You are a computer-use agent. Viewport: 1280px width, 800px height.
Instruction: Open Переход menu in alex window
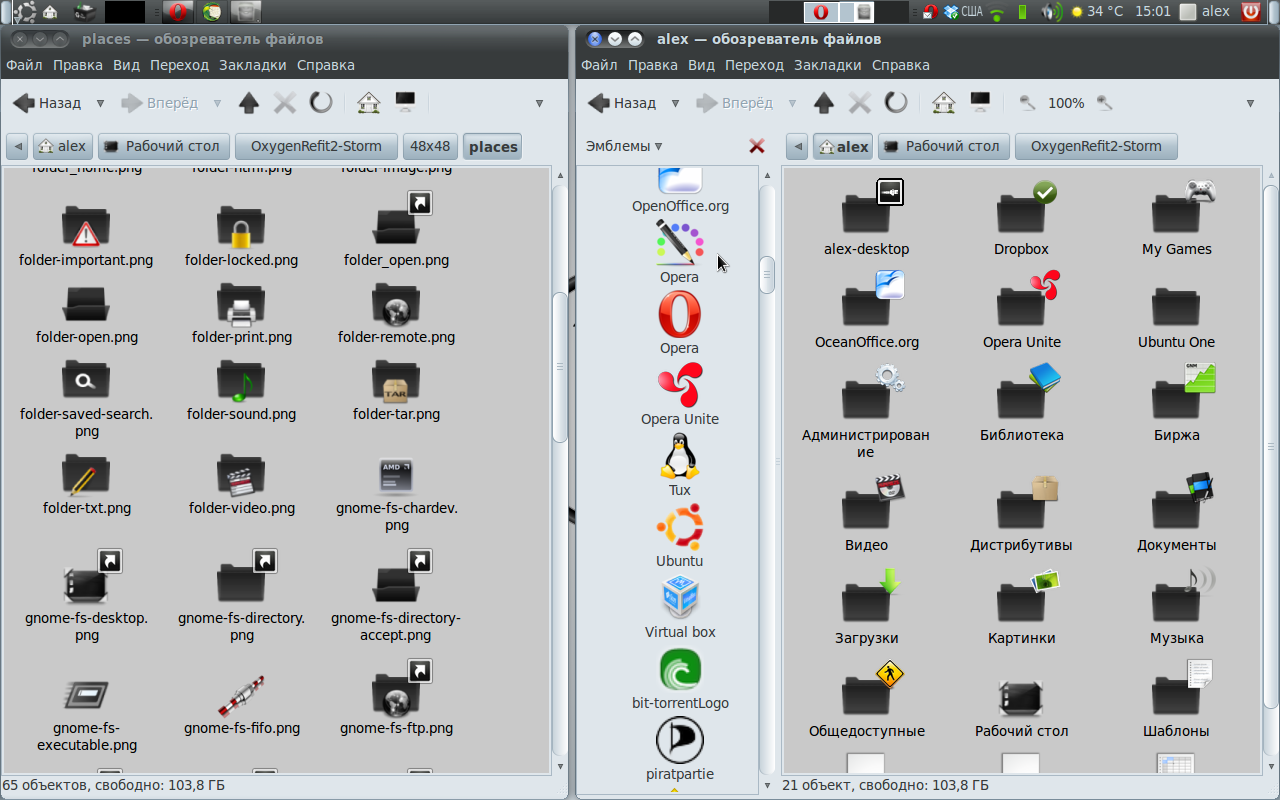[754, 65]
